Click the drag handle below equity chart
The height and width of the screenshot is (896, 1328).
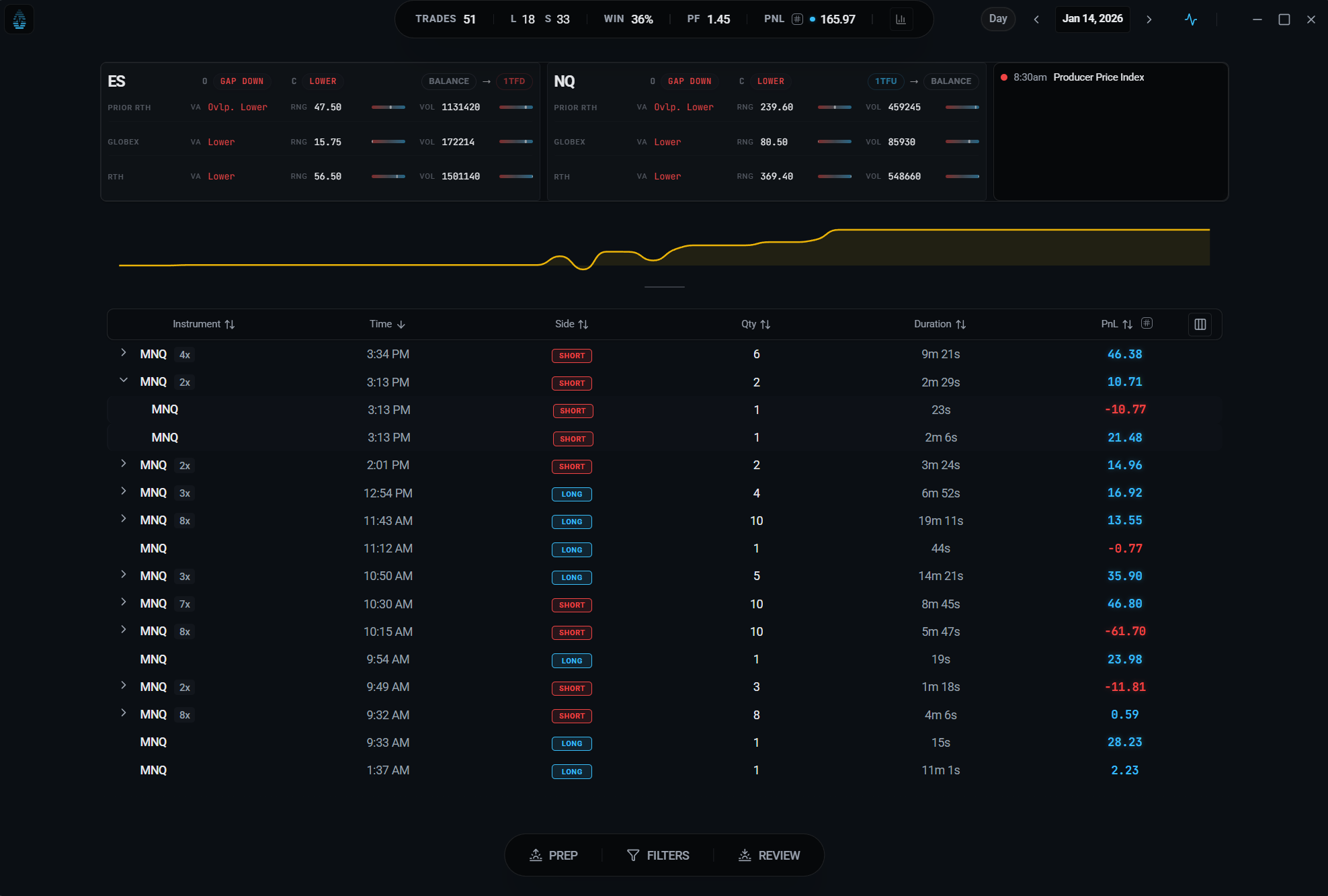[x=664, y=287]
